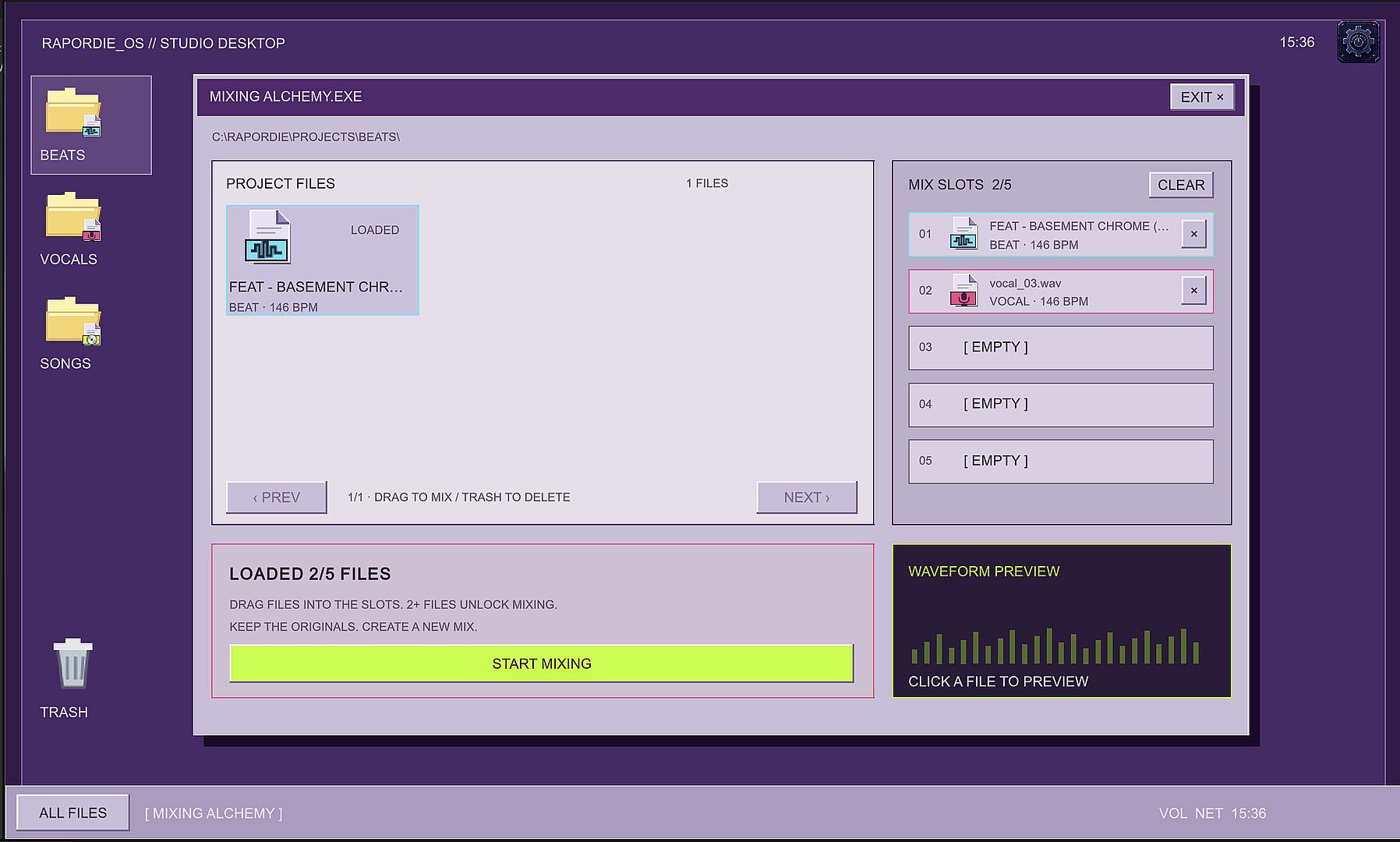This screenshot has width=1400, height=842.
Task: Click the WAVEFORM PREVIEW heading
Action: 984,571
